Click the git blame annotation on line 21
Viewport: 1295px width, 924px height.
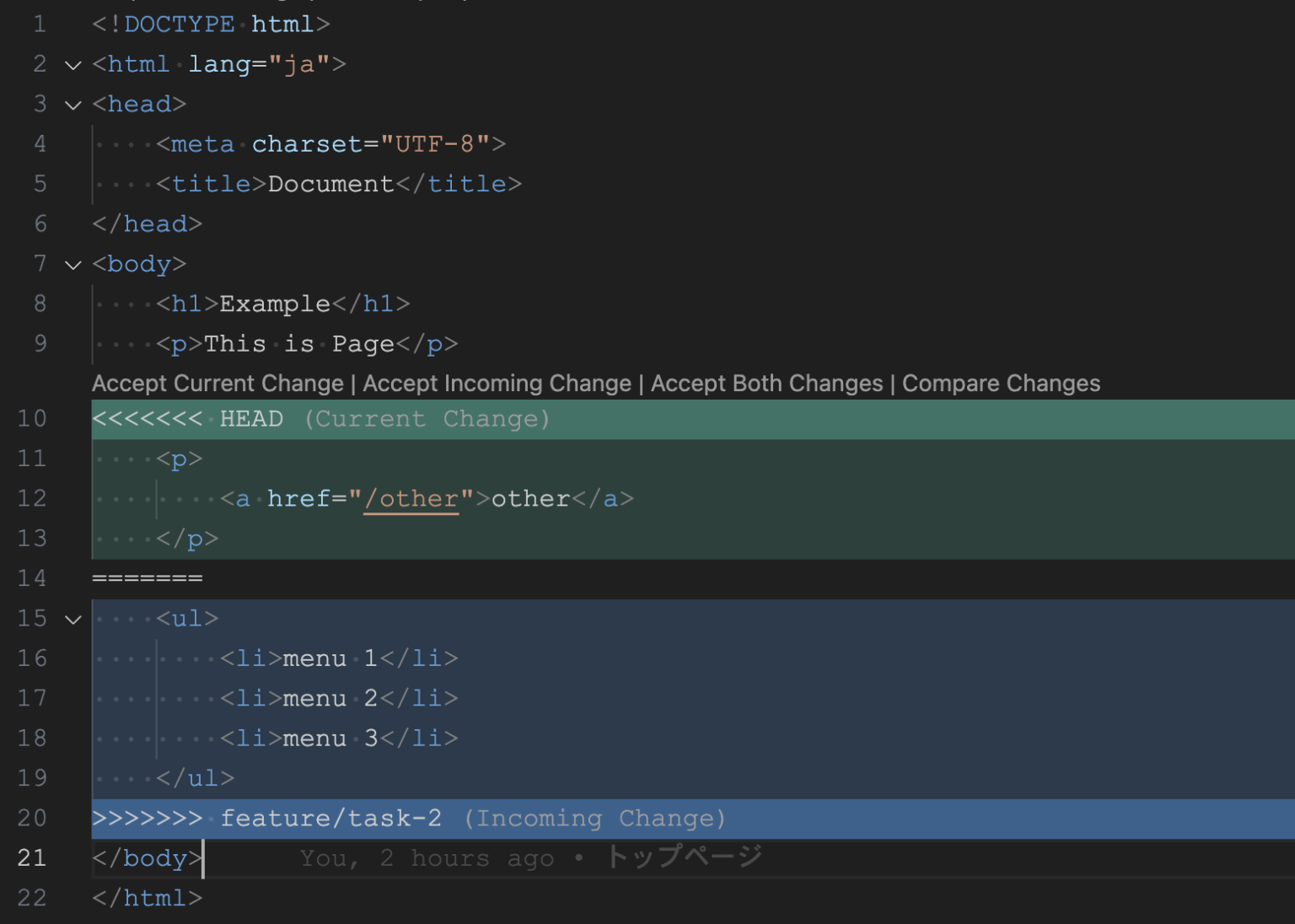pyautogui.click(x=529, y=857)
